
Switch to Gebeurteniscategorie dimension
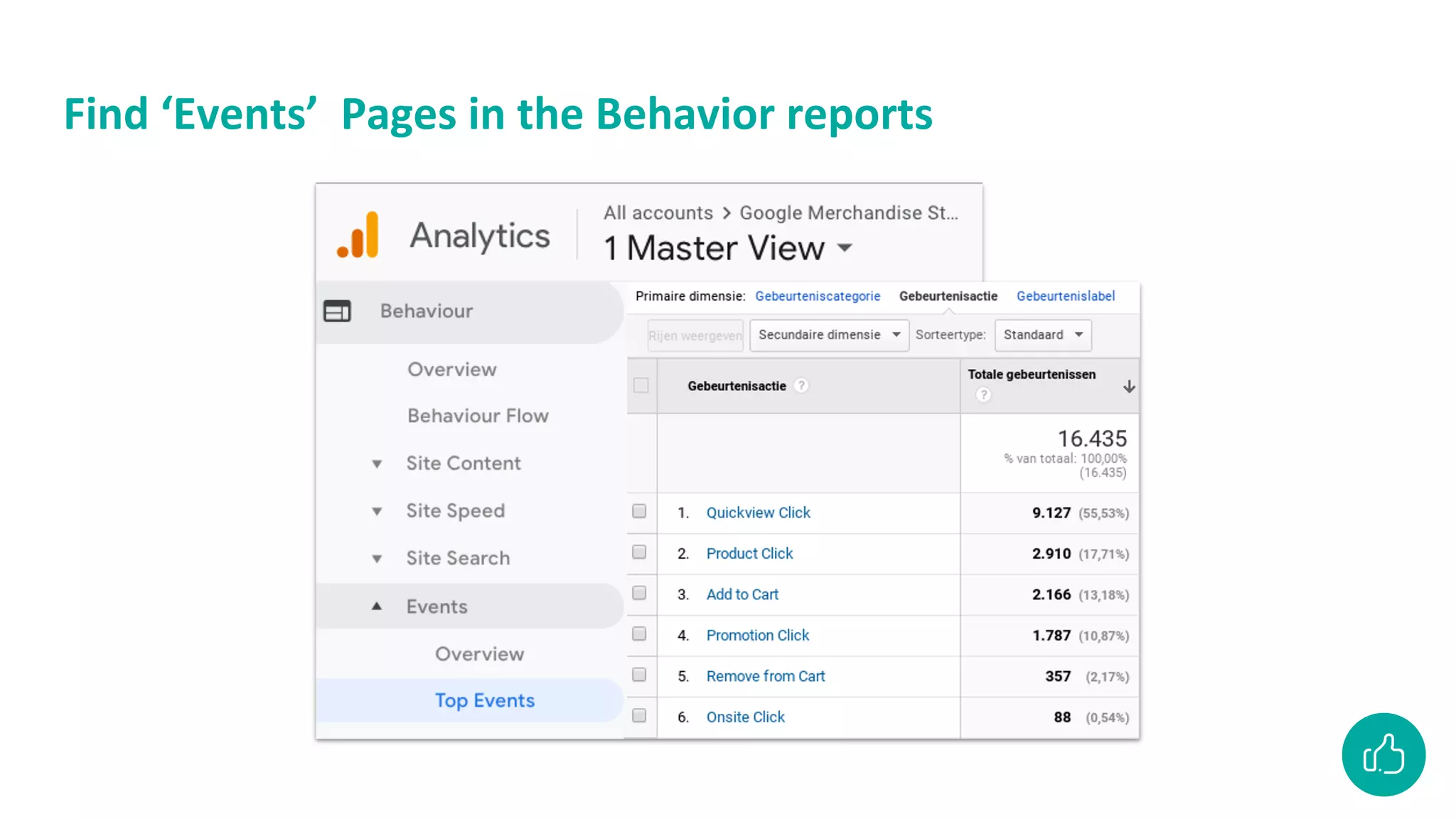[818, 296]
